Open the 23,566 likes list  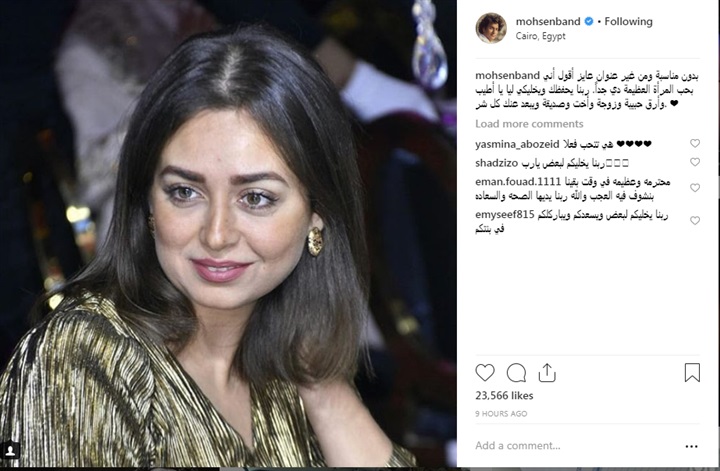pos(504,396)
